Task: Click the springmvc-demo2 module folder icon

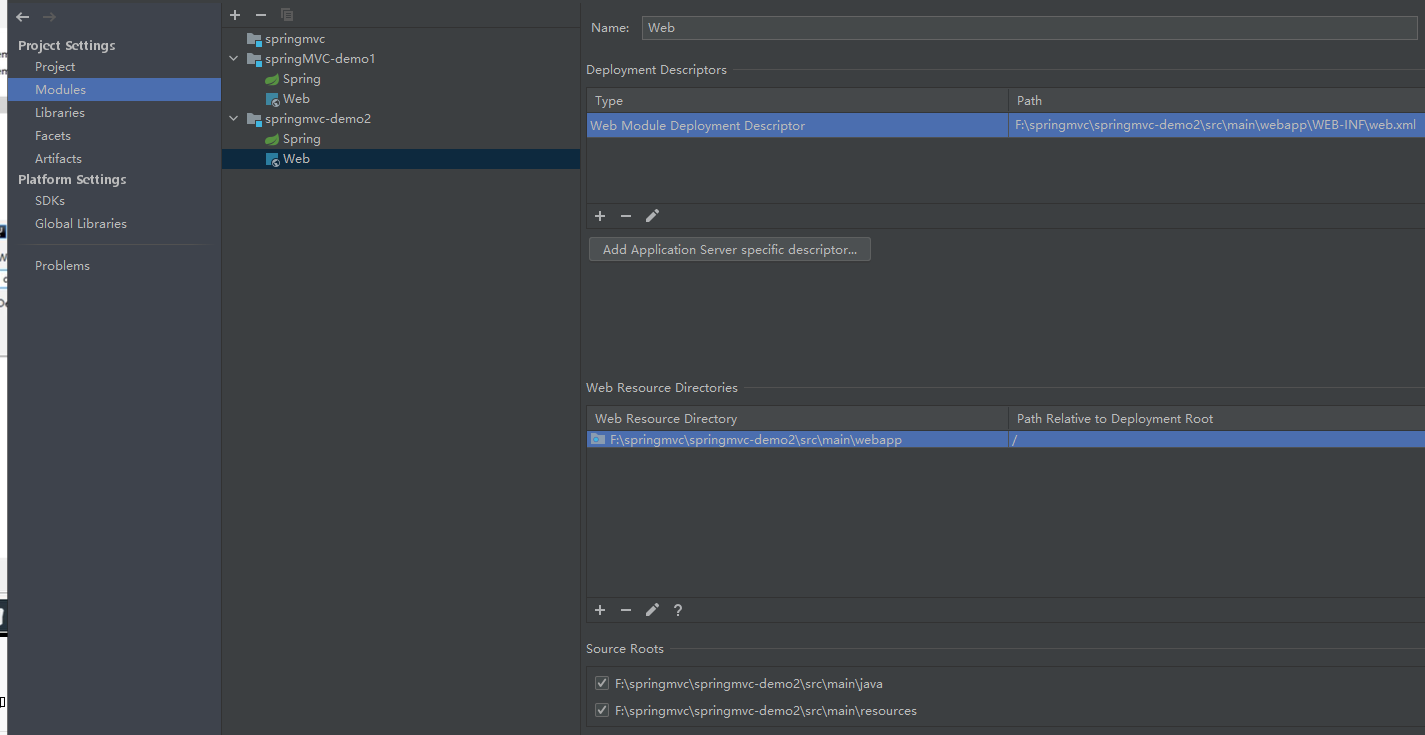Action: (x=254, y=119)
